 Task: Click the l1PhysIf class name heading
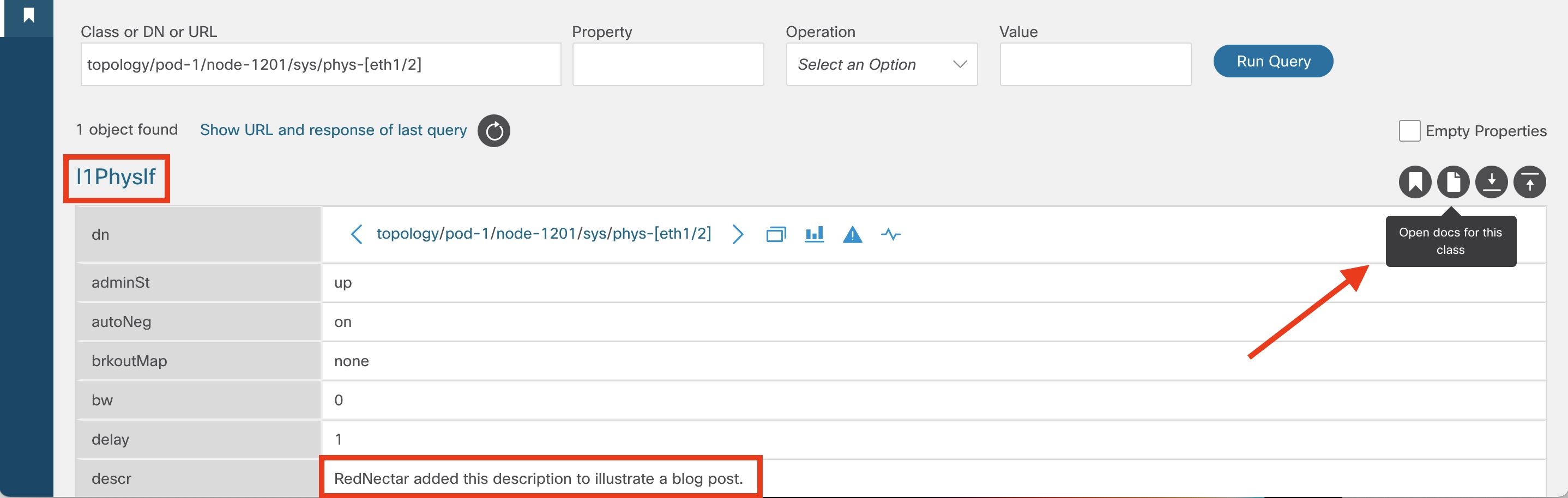coord(116,177)
